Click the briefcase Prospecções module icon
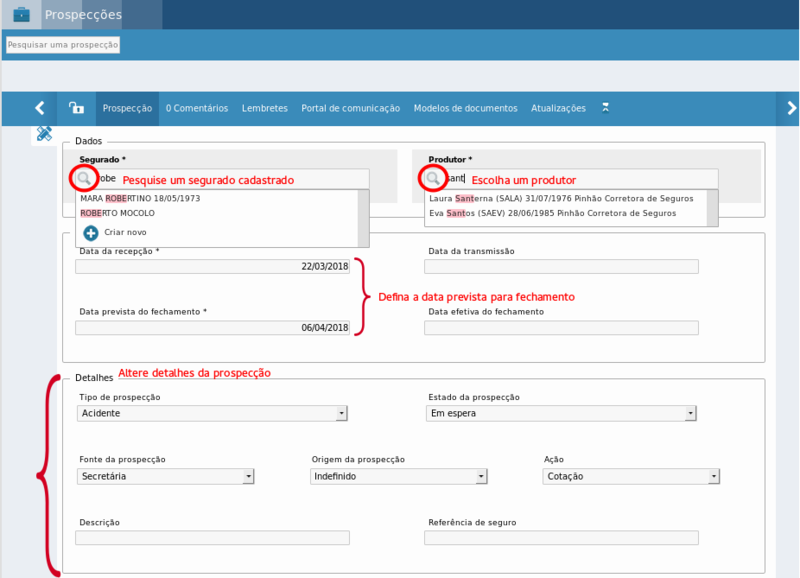 click(21, 14)
